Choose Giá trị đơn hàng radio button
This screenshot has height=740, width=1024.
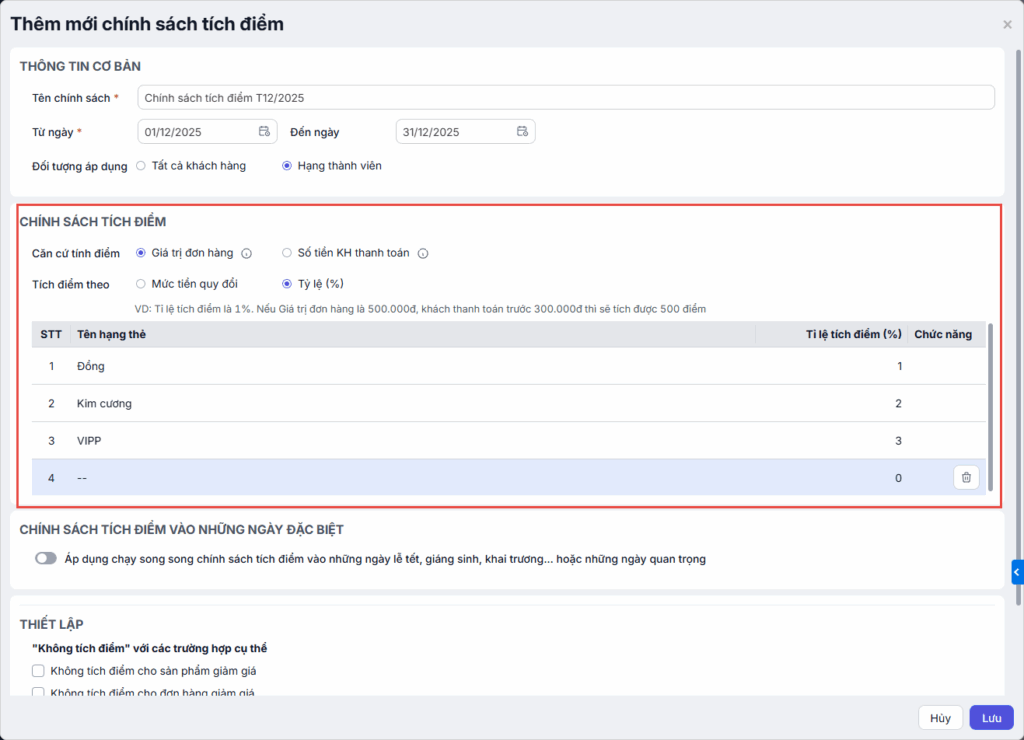140,253
